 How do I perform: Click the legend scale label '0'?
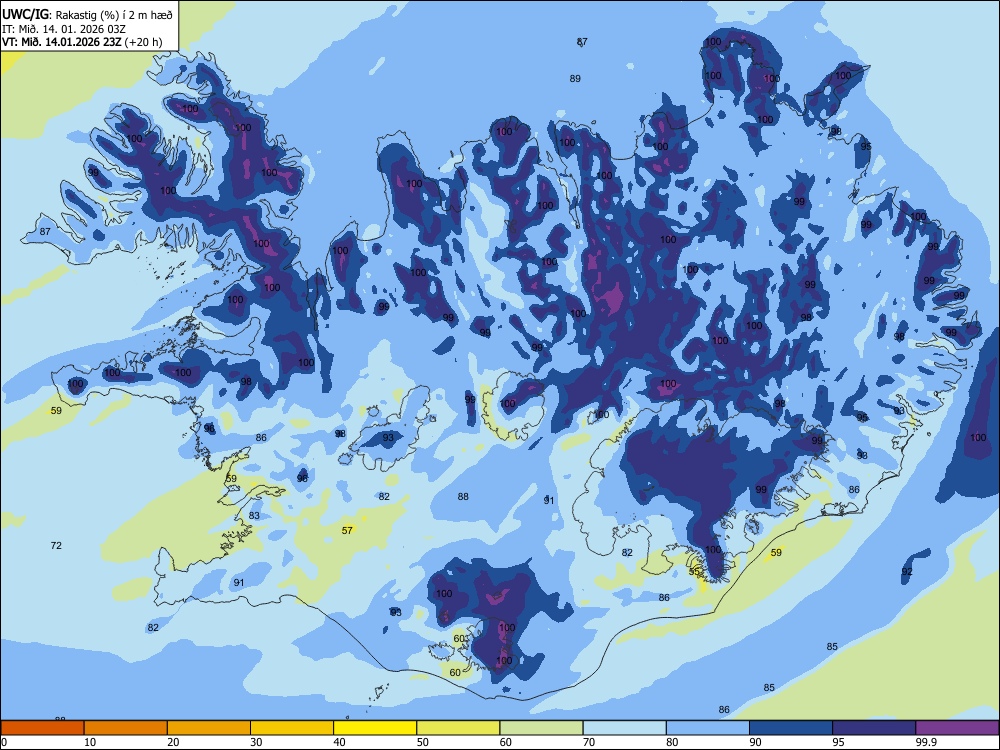coord(4,742)
